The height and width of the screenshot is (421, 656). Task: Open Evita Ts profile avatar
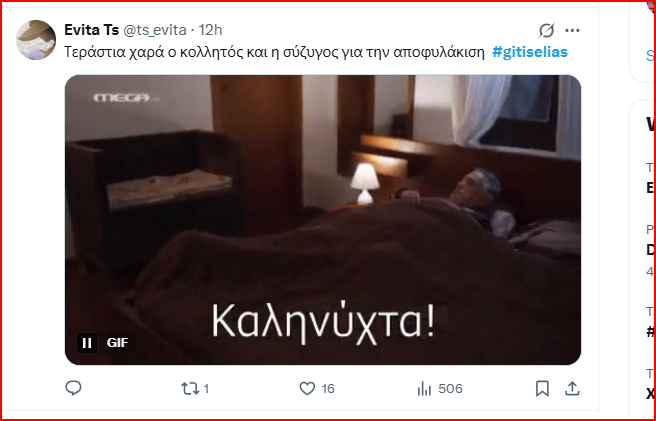click(x=36, y=40)
